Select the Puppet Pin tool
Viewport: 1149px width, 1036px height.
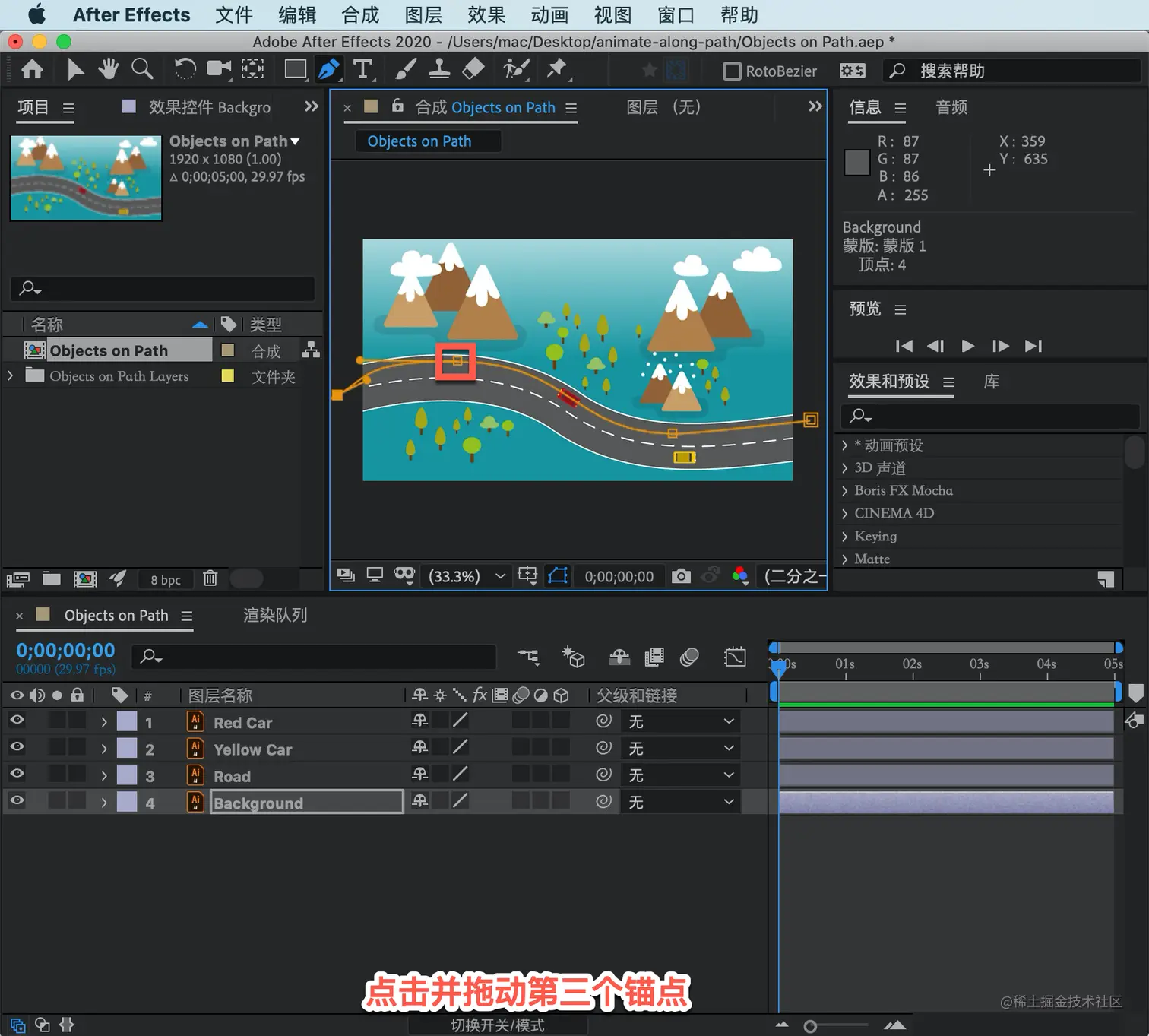pos(557,69)
